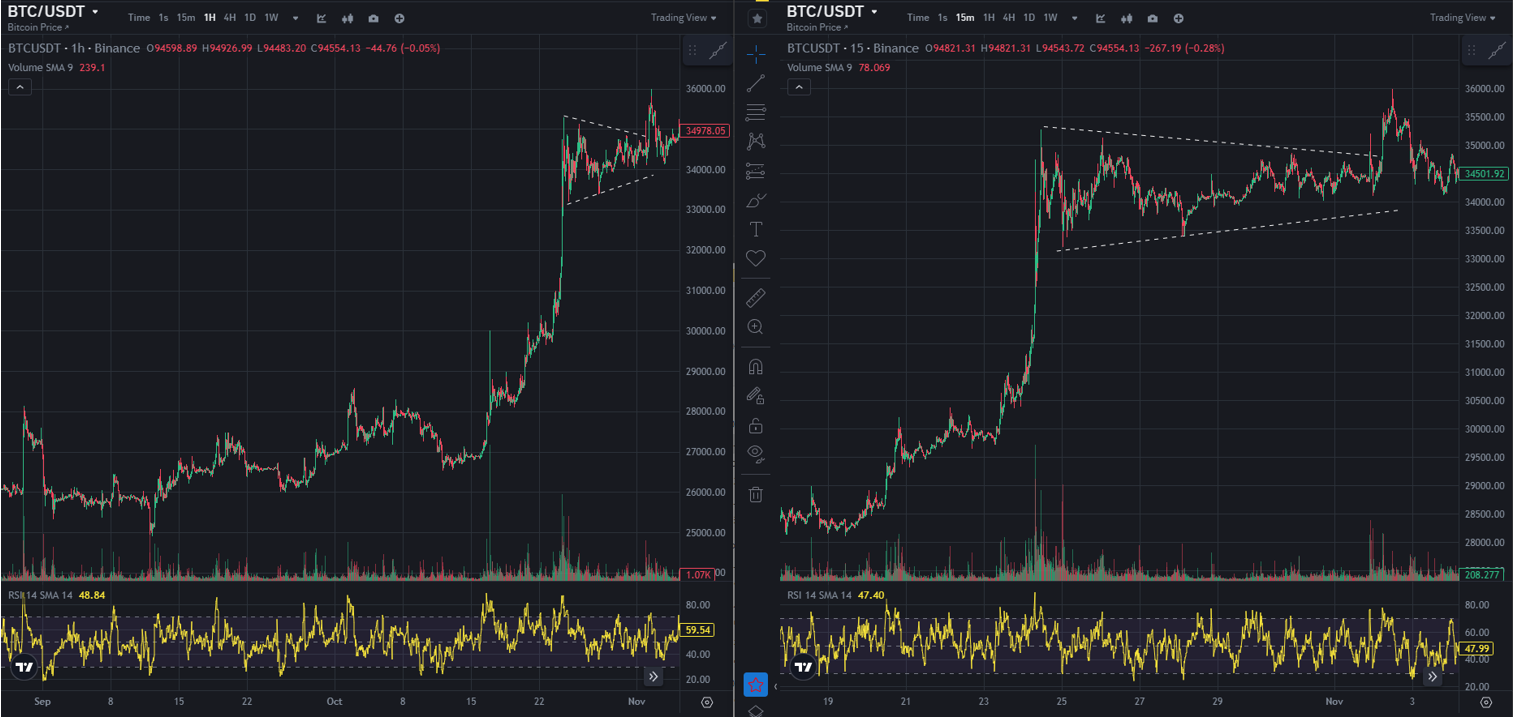The image size is (1514, 719).
Task: Click the star favorite button beside right BTC/USDT
Action: point(757,18)
